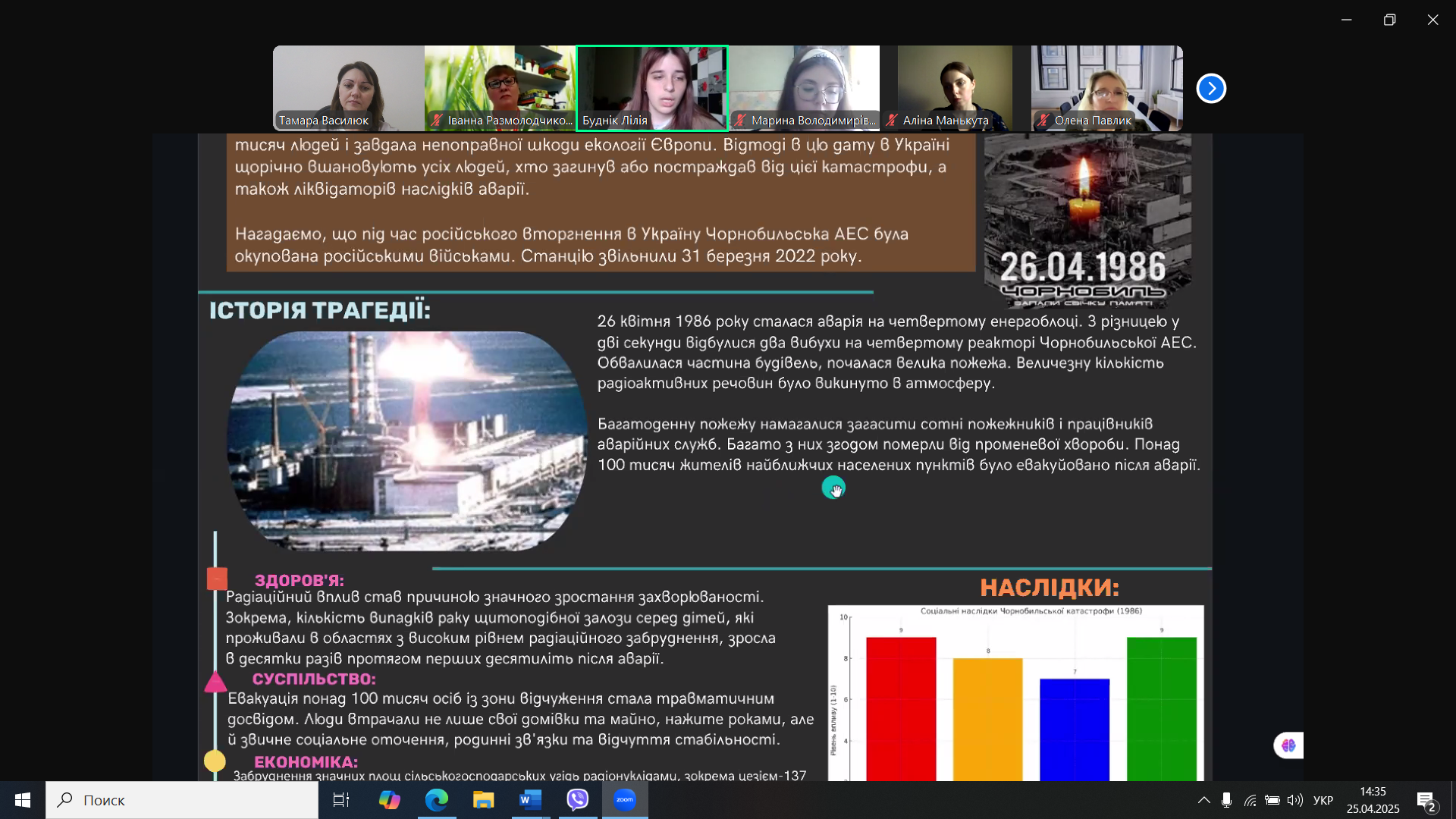This screenshot has height=819, width=1456.
Task: Show next participants with blue arrow
Action: (x=1211, y=89)
